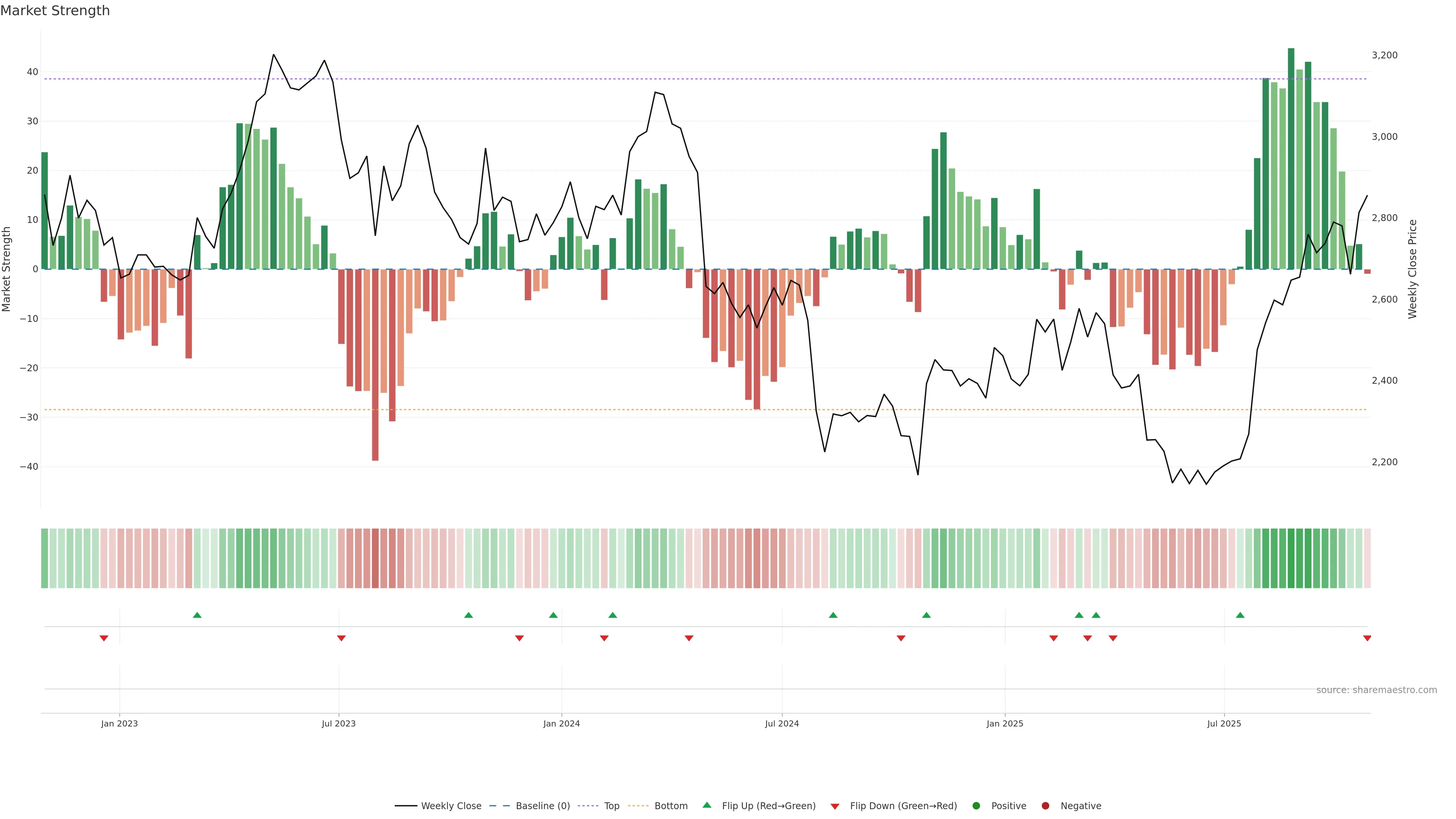This screenshot has width=1456, height=819.
Task: Click the Jul 2024 x-axis label
Action: click(x=782, y=723)
